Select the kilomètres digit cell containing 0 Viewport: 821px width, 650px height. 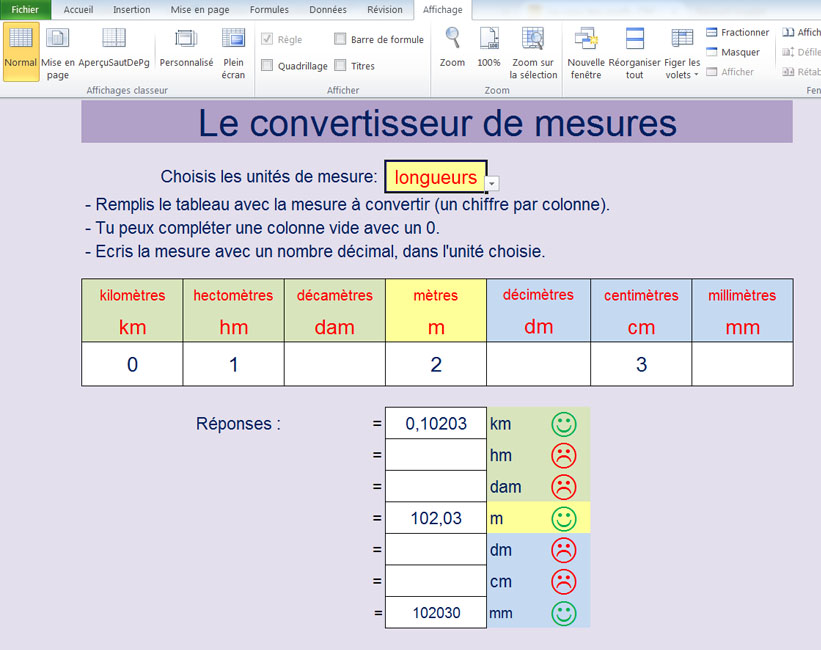click(132, 364)
